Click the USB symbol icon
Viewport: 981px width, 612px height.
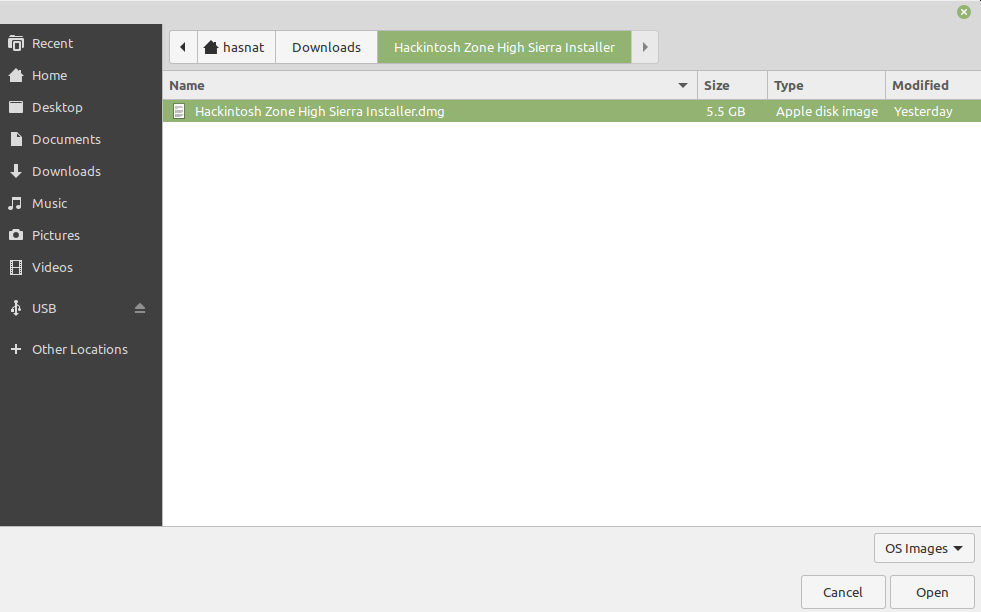[x=16, y=308]
